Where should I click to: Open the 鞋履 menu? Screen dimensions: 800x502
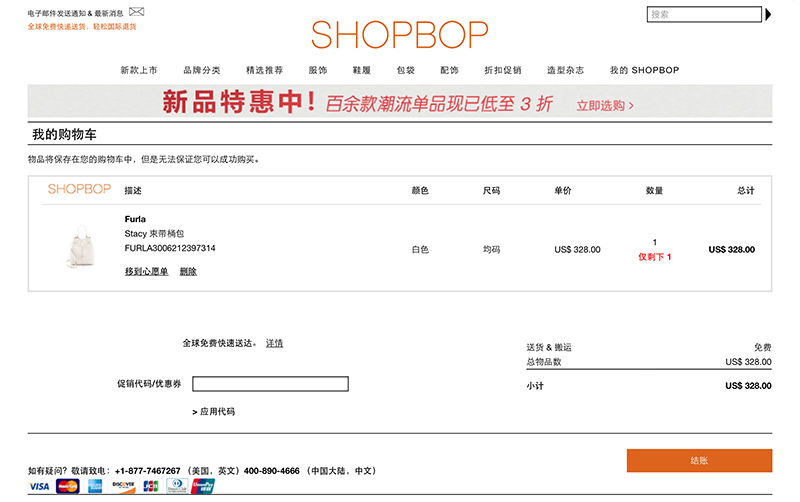(x=362, y=70)
